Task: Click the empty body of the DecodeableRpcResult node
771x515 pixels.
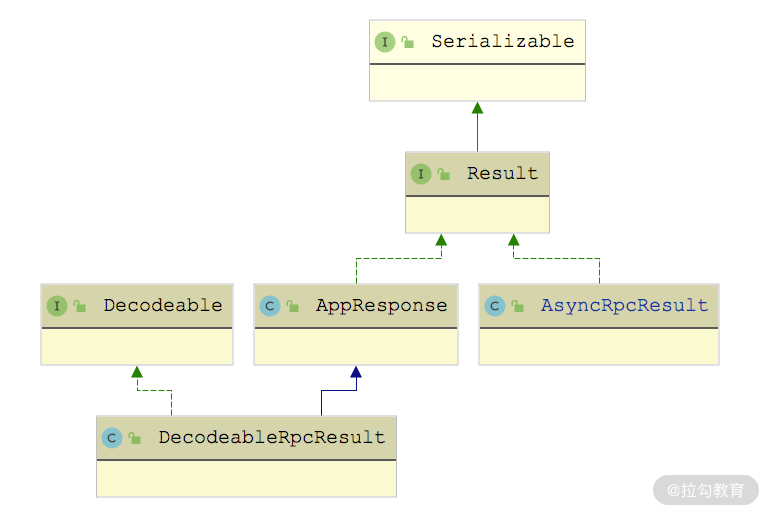Action: (246, 478)
